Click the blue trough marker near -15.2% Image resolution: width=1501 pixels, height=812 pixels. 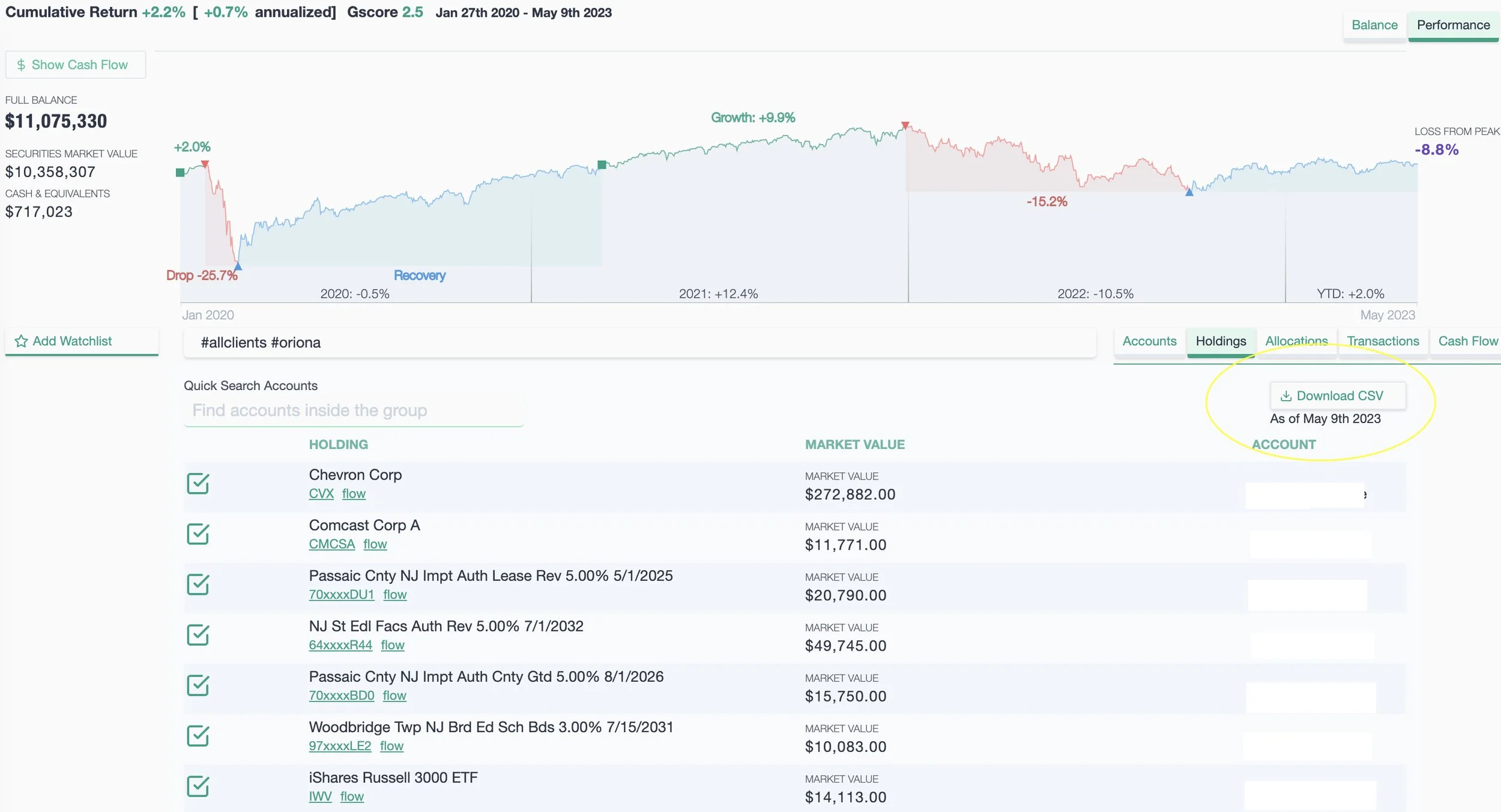click(1189, 192)
